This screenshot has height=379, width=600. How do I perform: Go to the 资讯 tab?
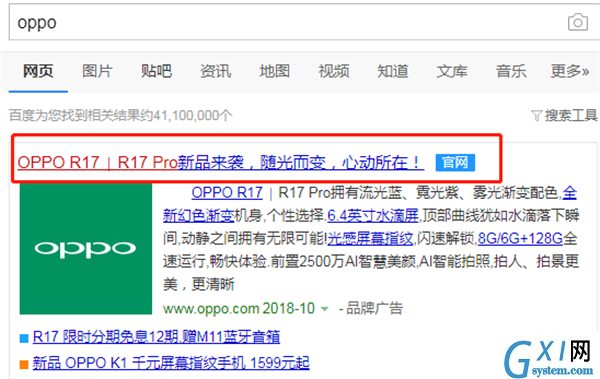coord(215,71)
